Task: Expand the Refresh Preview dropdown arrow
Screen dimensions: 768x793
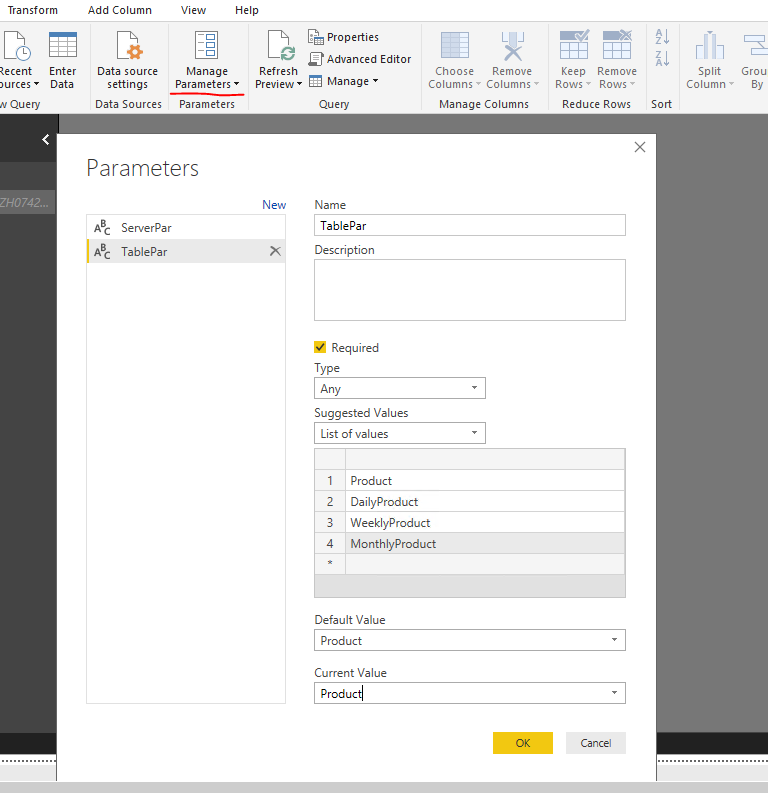Action: coord(299,84)
